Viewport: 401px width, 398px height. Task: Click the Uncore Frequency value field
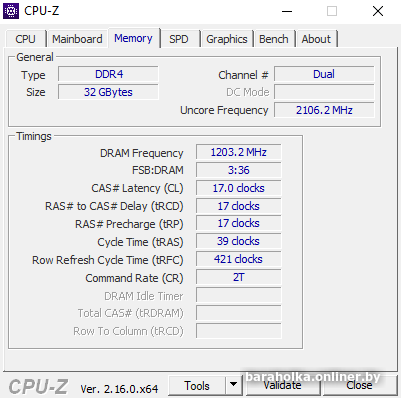tap(324, 110)
